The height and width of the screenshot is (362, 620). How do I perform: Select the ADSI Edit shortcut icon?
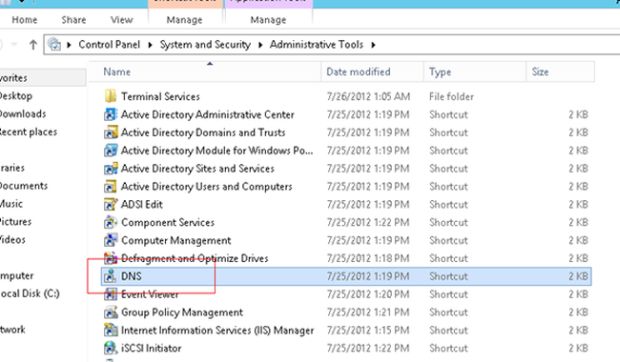click(x=110, y=204)
